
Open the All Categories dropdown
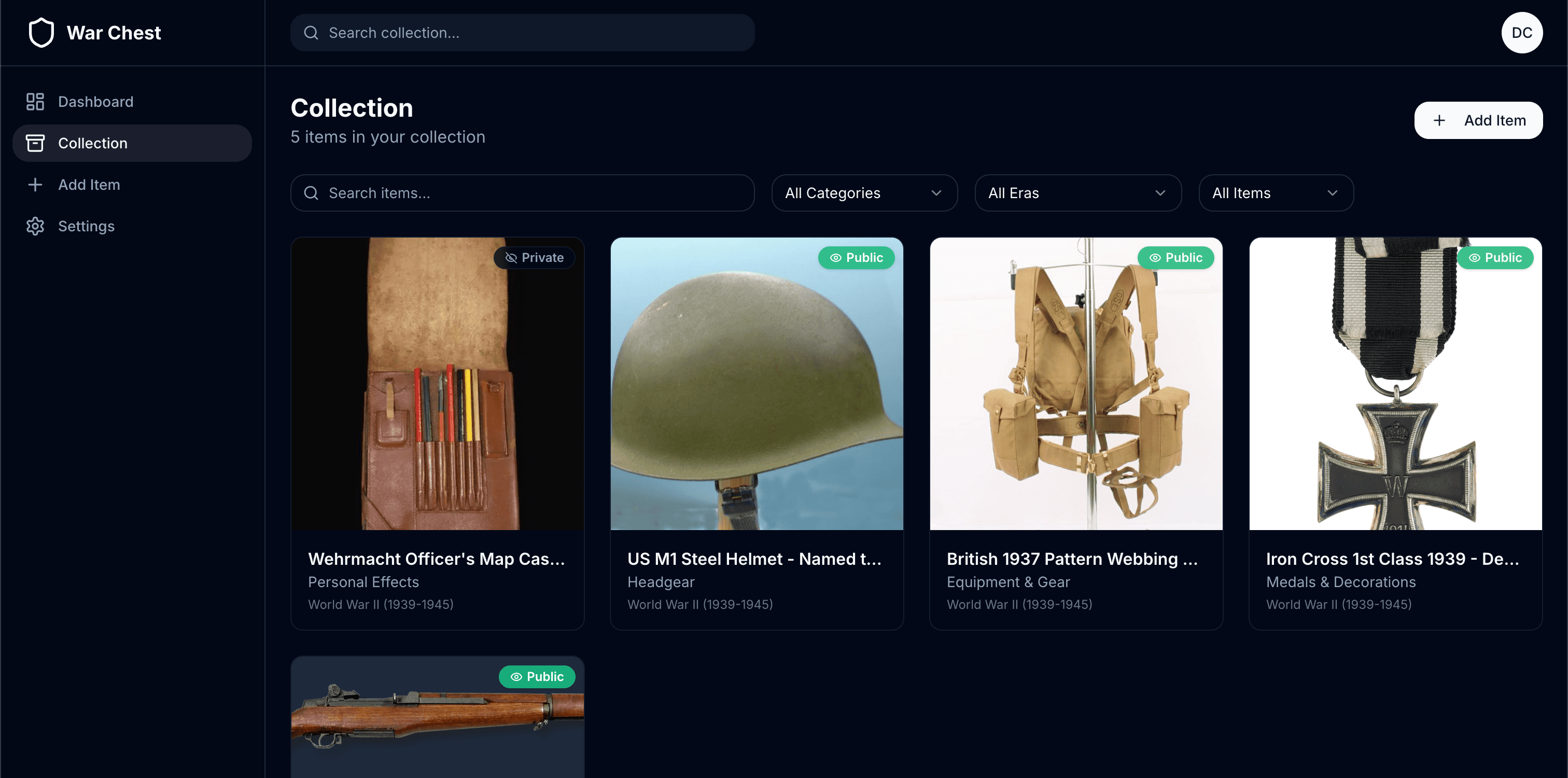pyautogui.click(x=864, y=193)
